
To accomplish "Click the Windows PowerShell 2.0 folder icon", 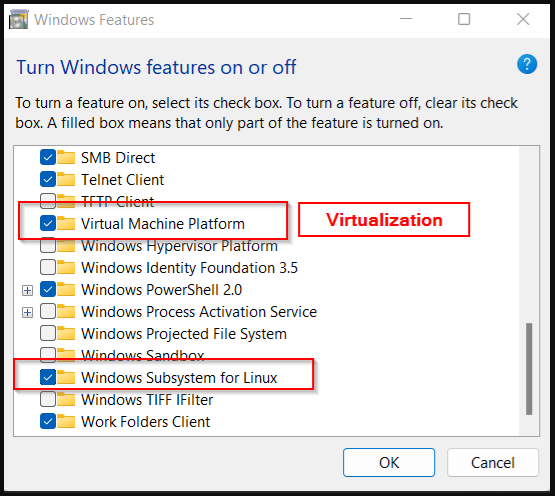I will pos(66,289).
